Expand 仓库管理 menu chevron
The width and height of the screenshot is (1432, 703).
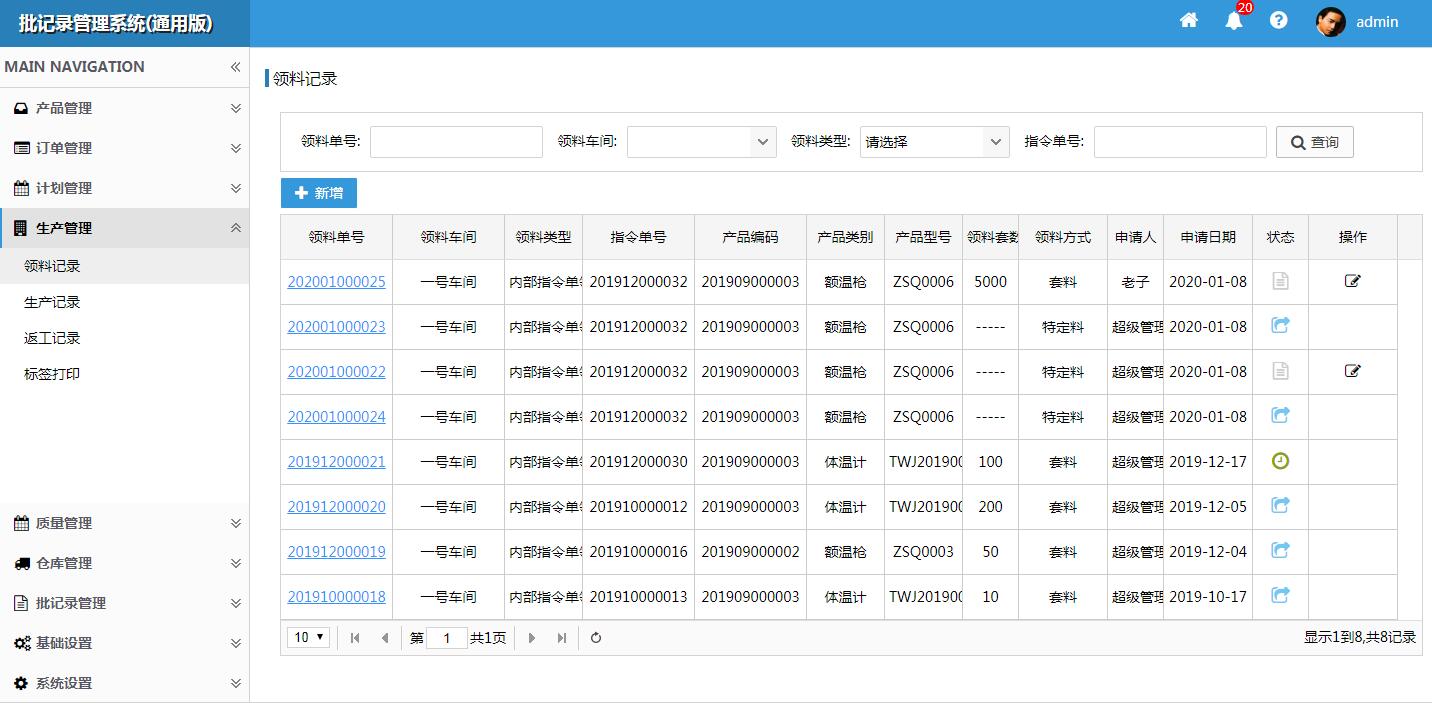pyautogui.click(x=236, y=563)
